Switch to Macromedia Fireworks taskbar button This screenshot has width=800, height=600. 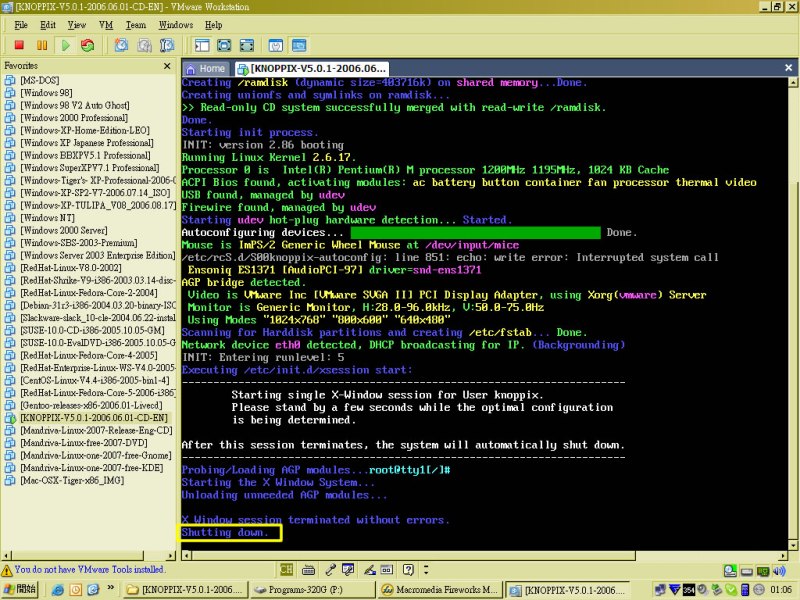tap(439, 590)
